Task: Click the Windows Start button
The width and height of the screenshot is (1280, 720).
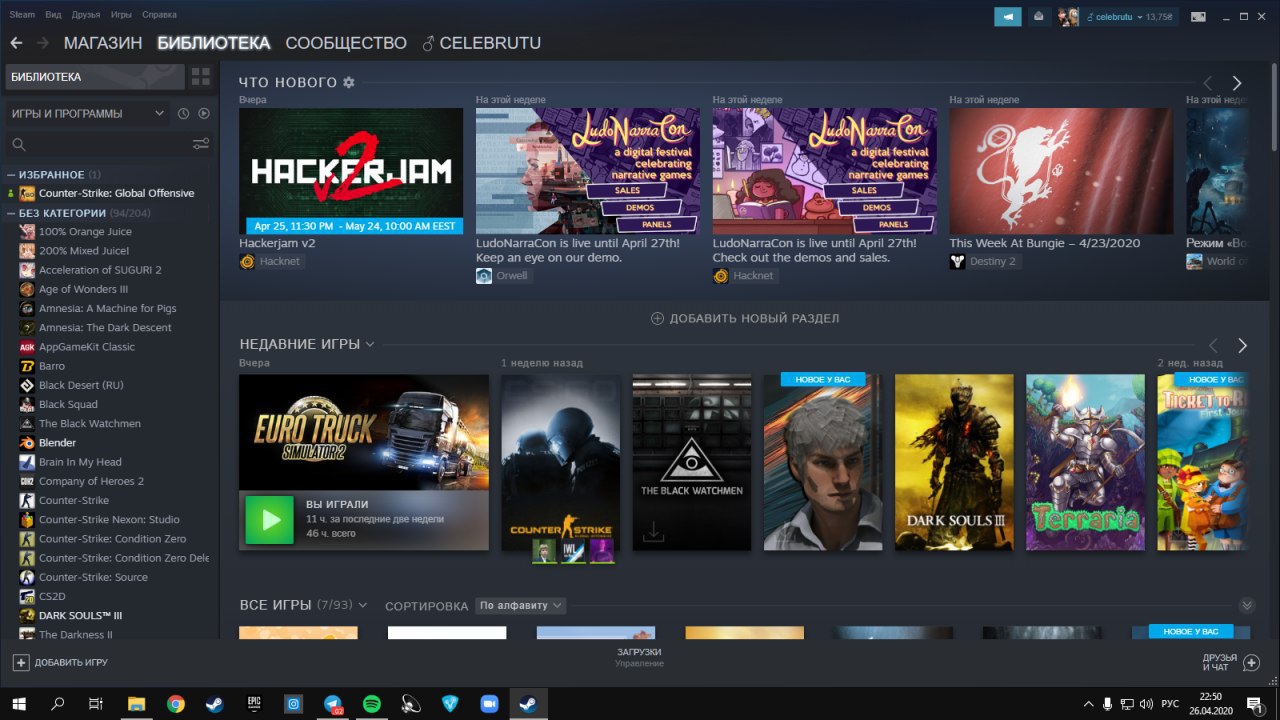Action: 19,704
